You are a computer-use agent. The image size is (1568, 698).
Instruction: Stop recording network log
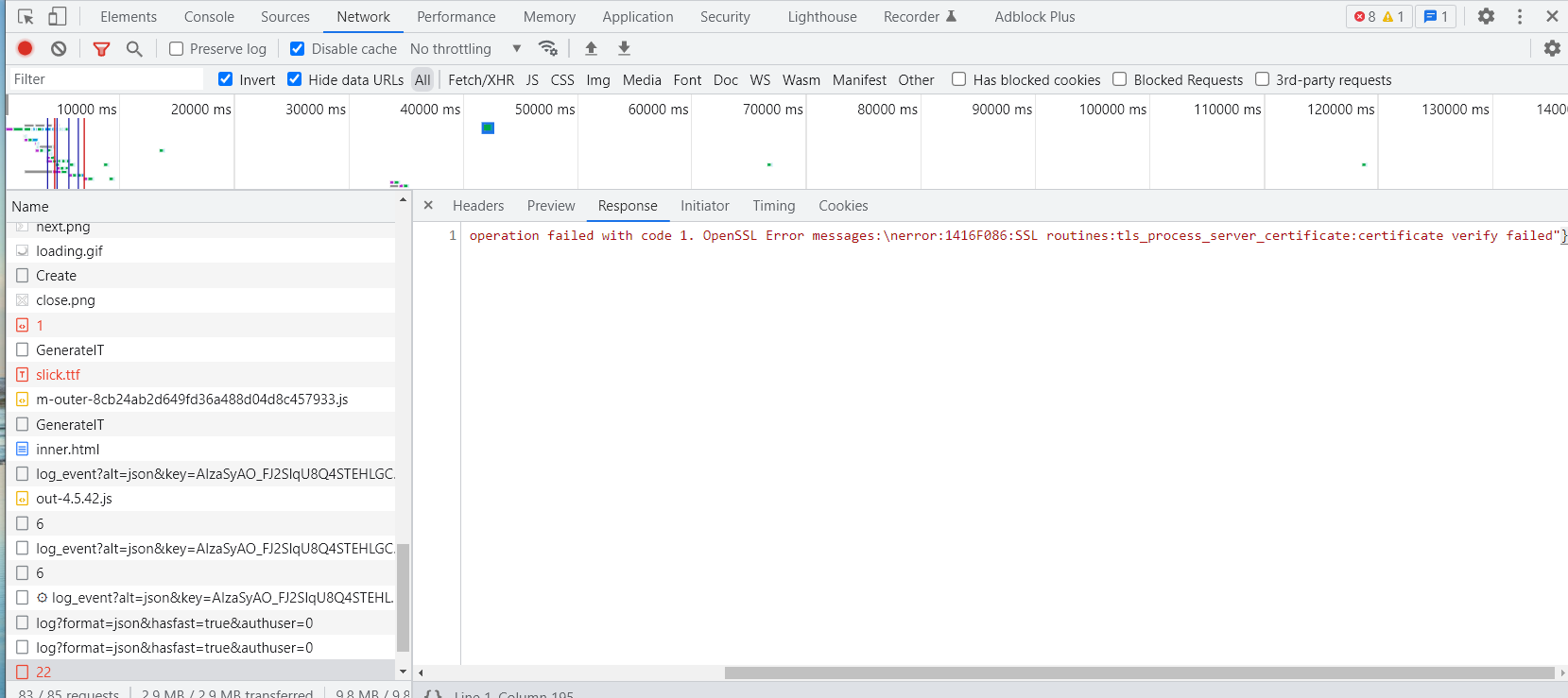[26, 48]
